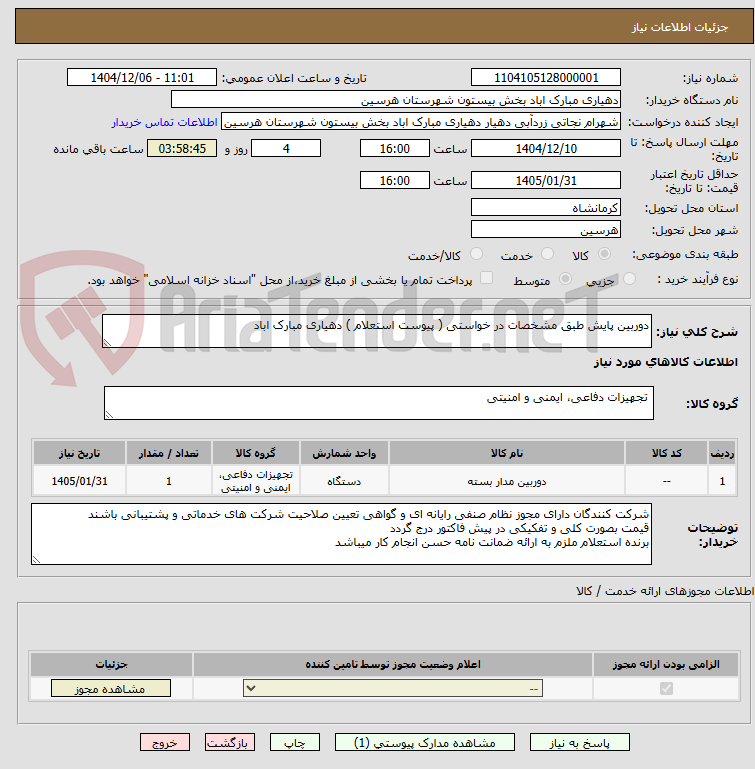Click the ایجاد کننده درخواست field
The width and height of the screenshot is (755, 769).
(x=421, y=122)
